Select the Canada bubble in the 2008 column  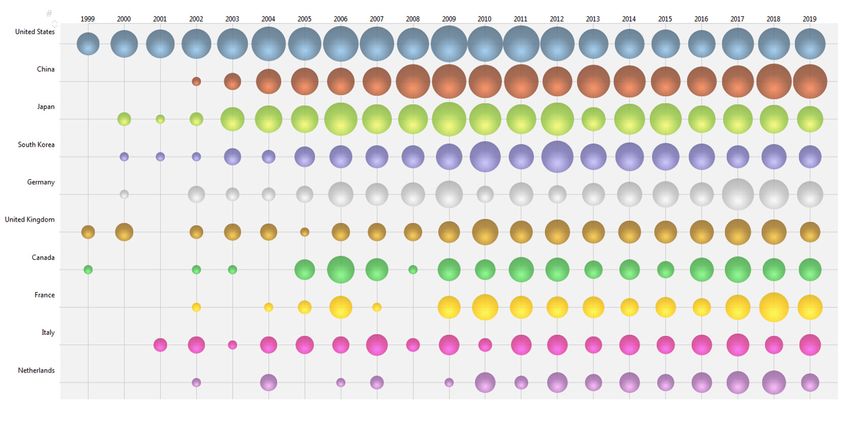coord(413,270)
